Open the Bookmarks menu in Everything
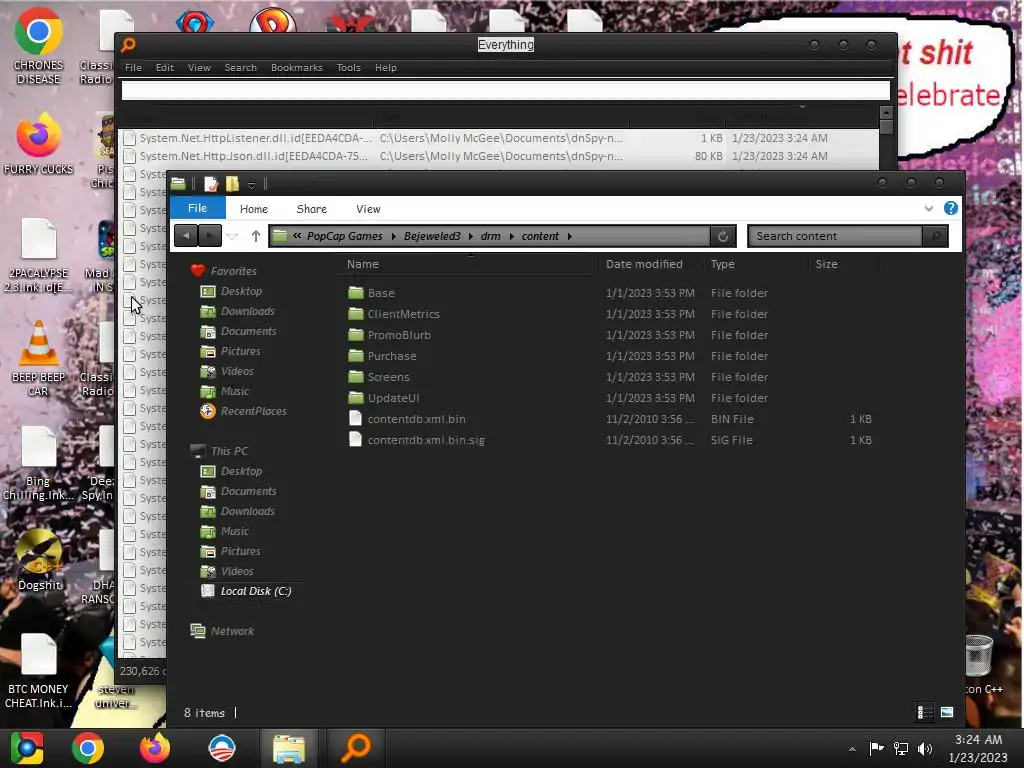This screenshot has width=1024, height=768. click(x=296, y=67)
